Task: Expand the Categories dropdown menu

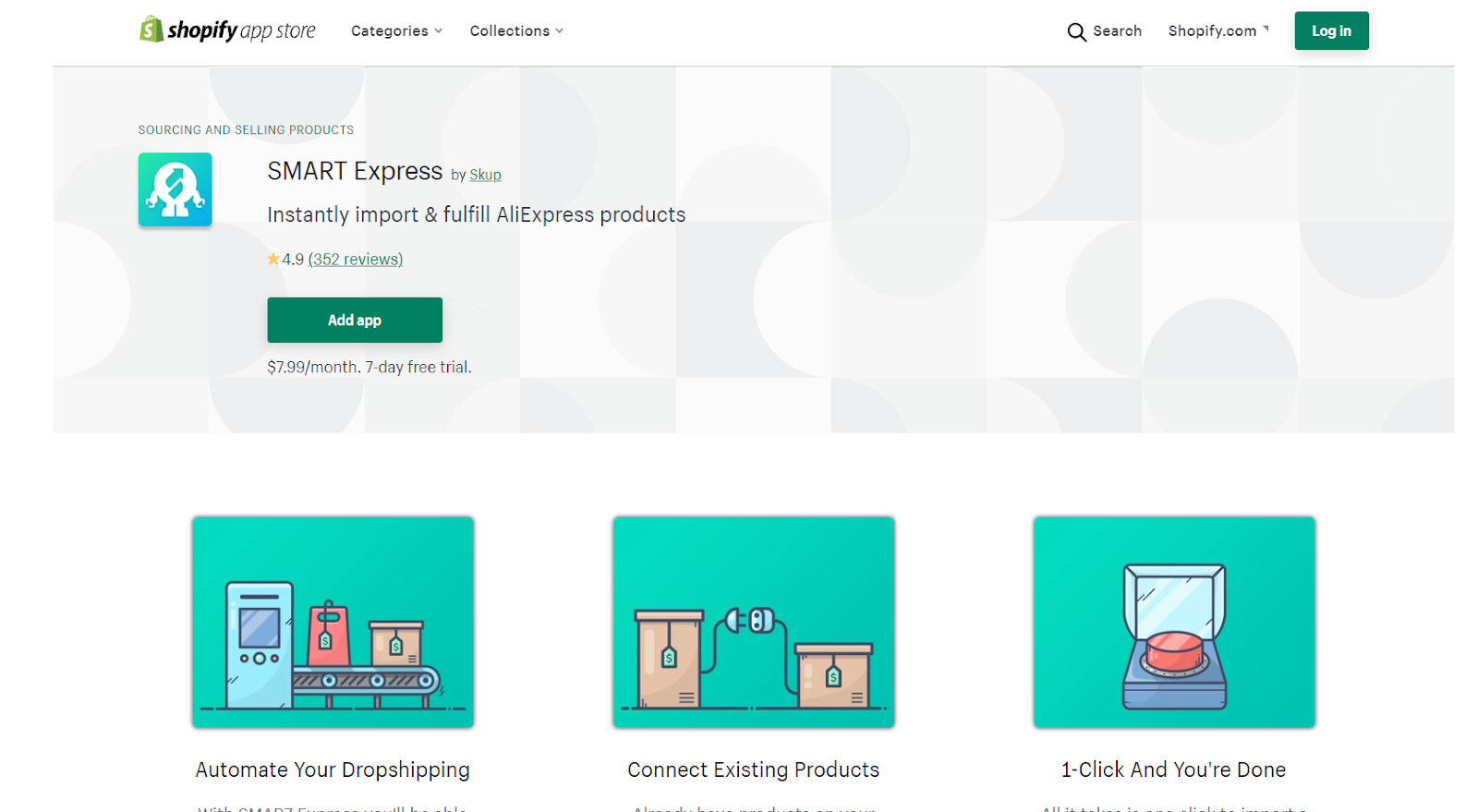Action: pyautogui.click(x=396, y=31)
